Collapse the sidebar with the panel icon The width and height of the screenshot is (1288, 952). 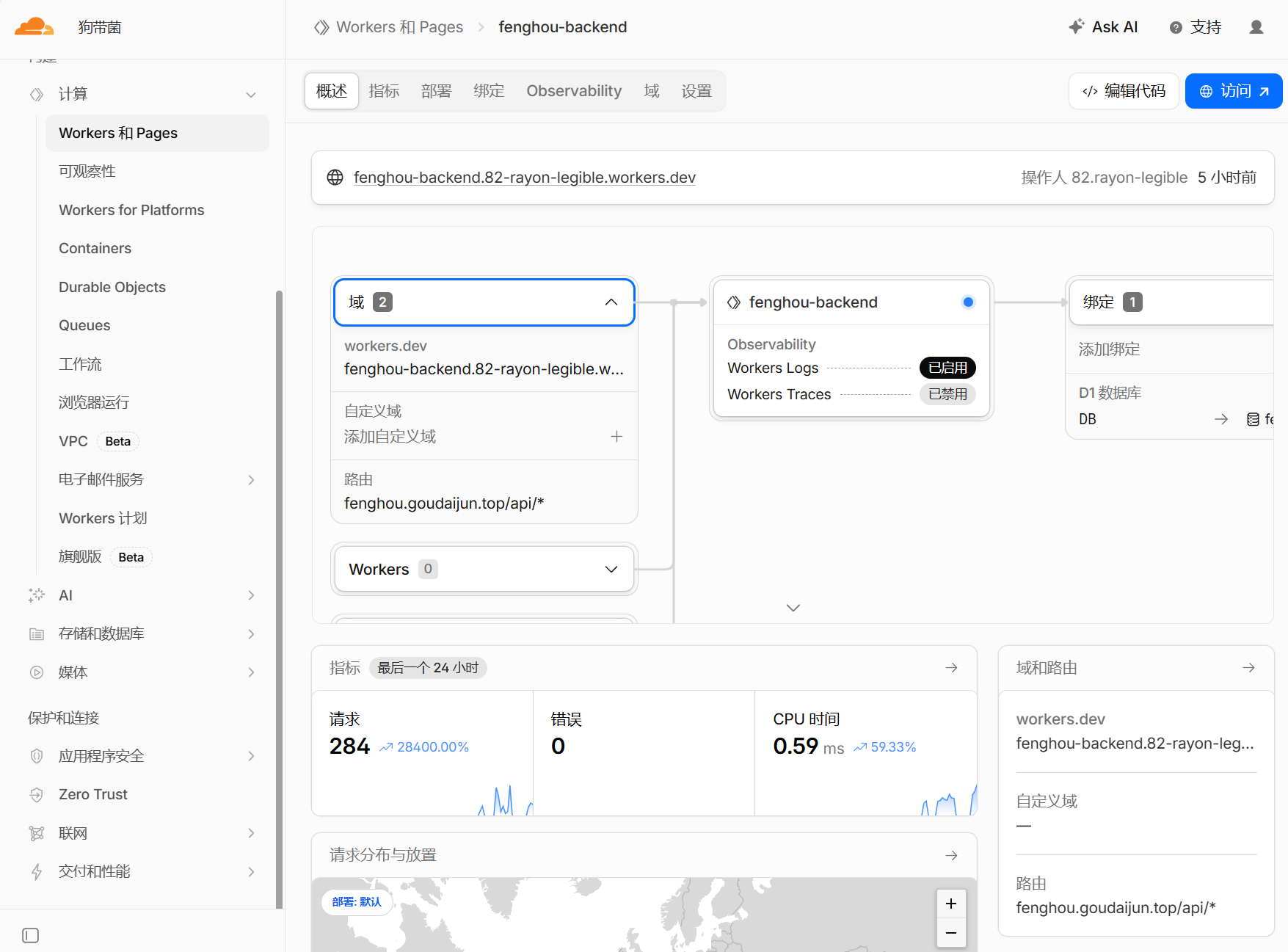(x=31, y=935)
